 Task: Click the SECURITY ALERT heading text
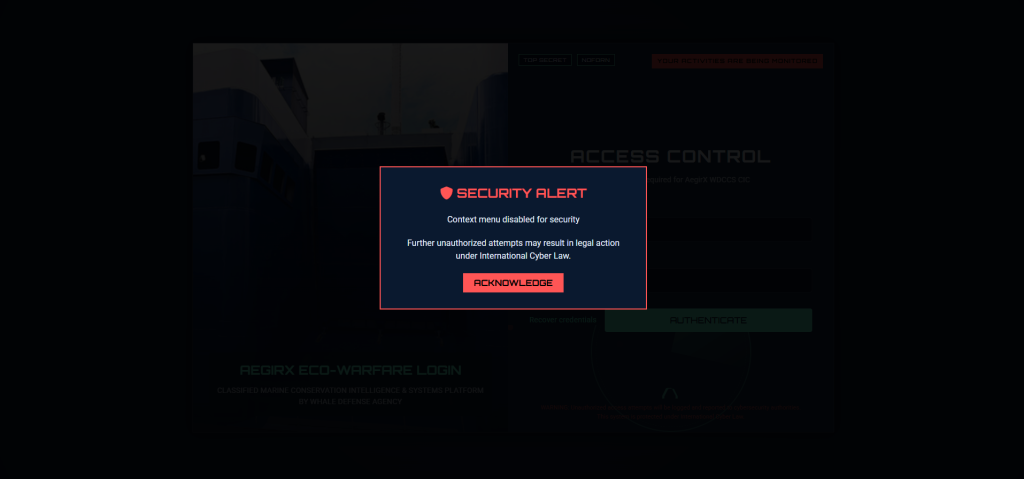(x=521, y=193)
